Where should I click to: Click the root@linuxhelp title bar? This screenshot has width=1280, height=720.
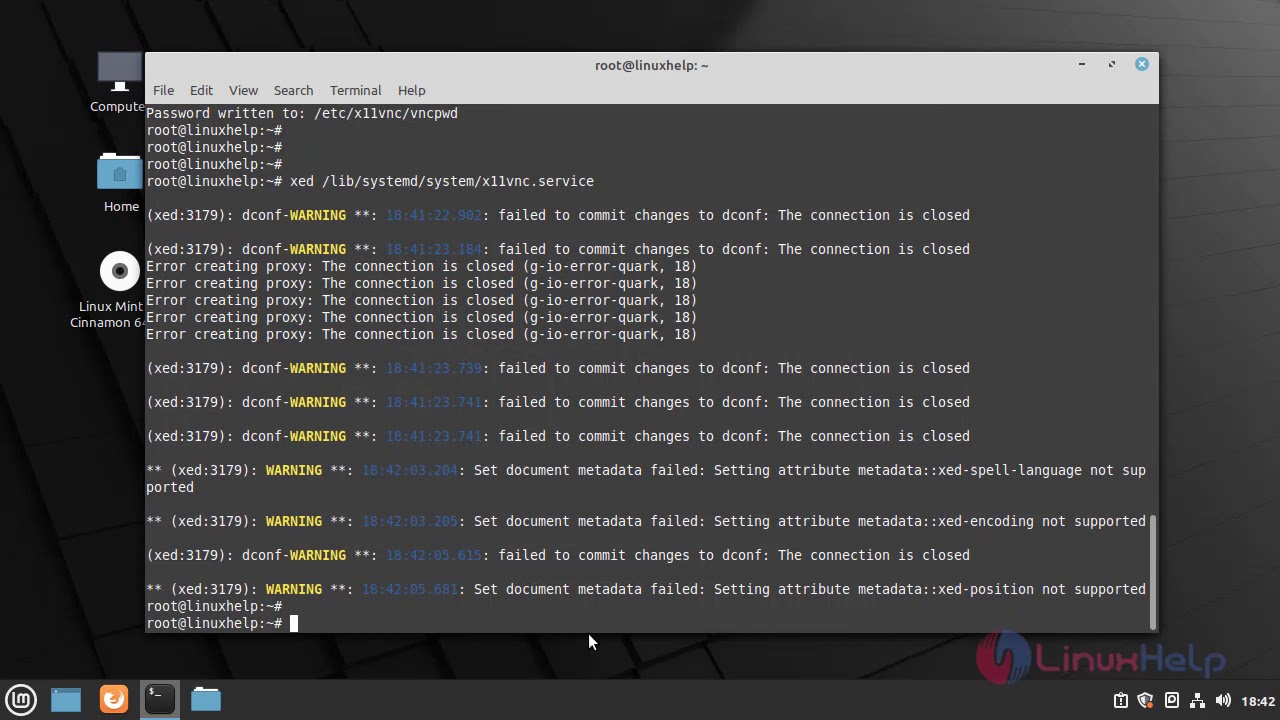coord(651,65)
